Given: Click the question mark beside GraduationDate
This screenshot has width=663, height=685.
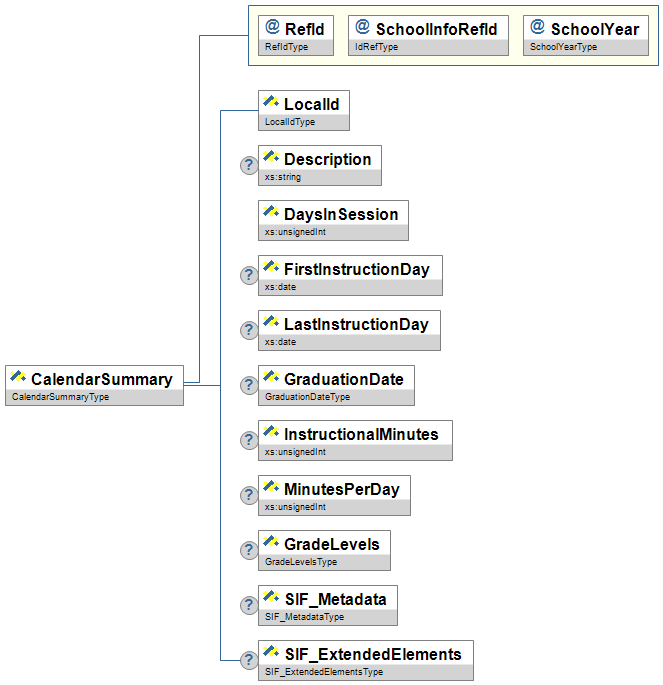Looking at the screenshot, I should click(249, 386).
